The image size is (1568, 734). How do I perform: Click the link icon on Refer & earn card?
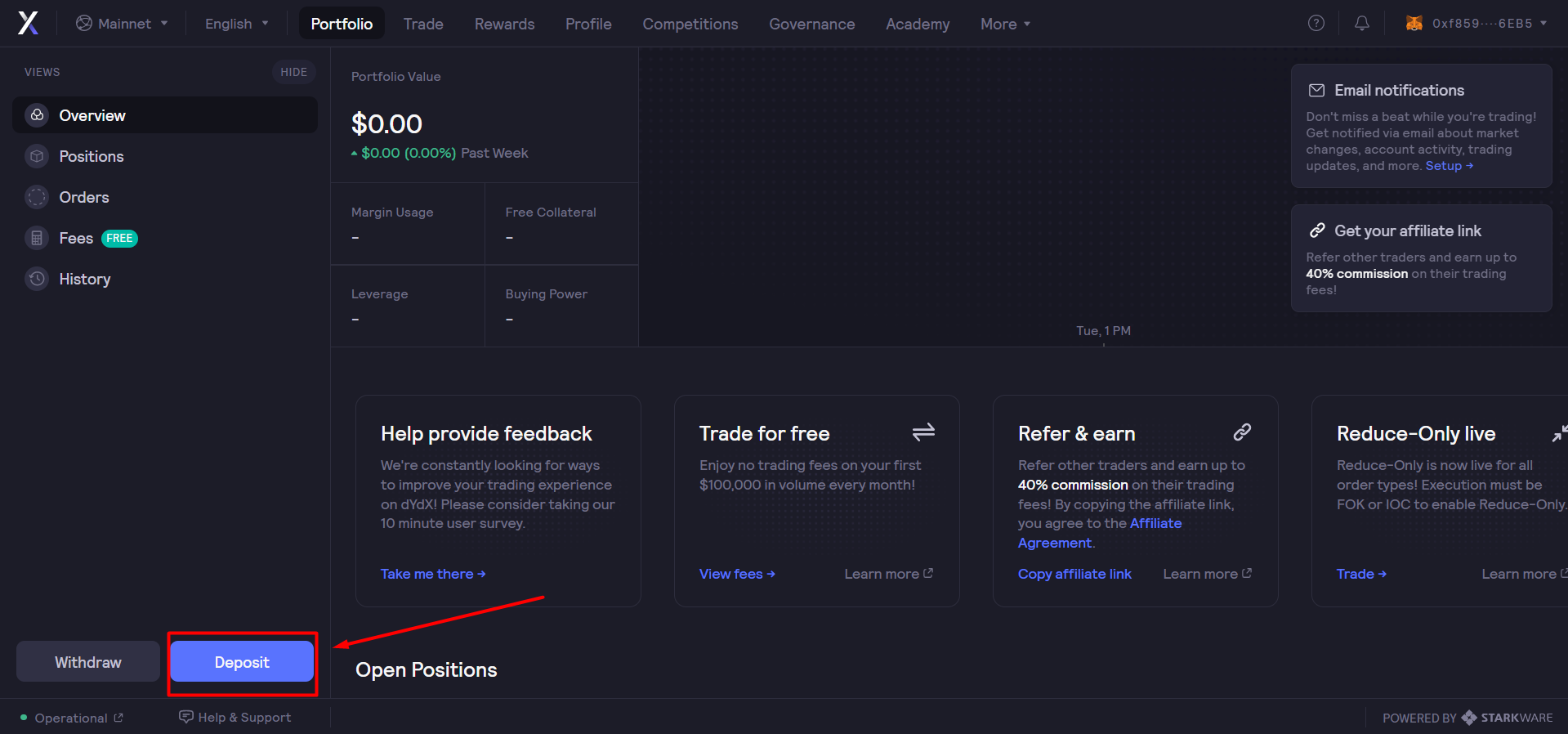tap(1242, 432)
